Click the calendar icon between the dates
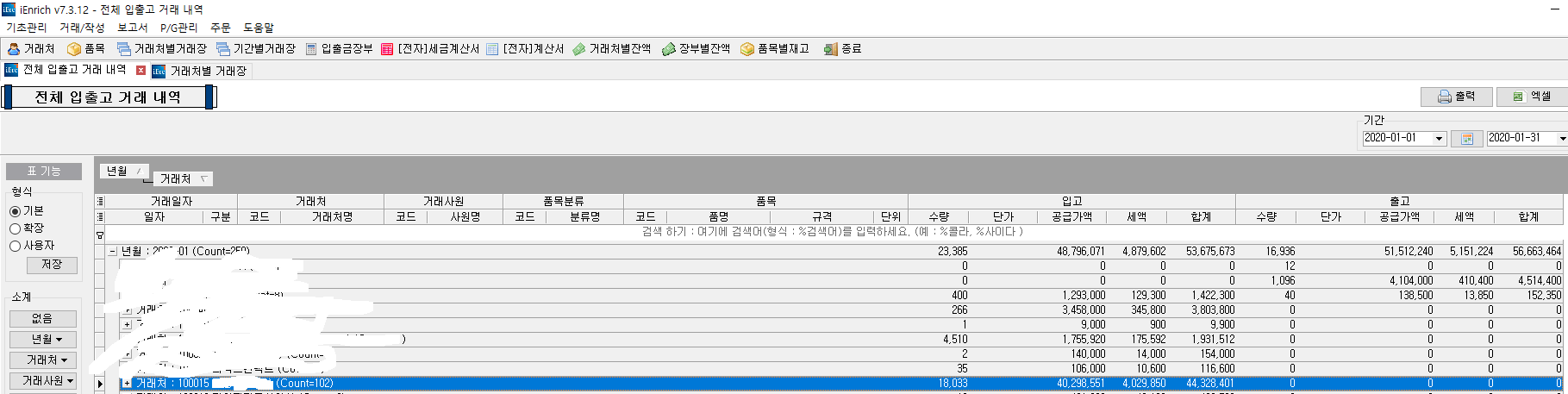 click(x=1466, y=138)
